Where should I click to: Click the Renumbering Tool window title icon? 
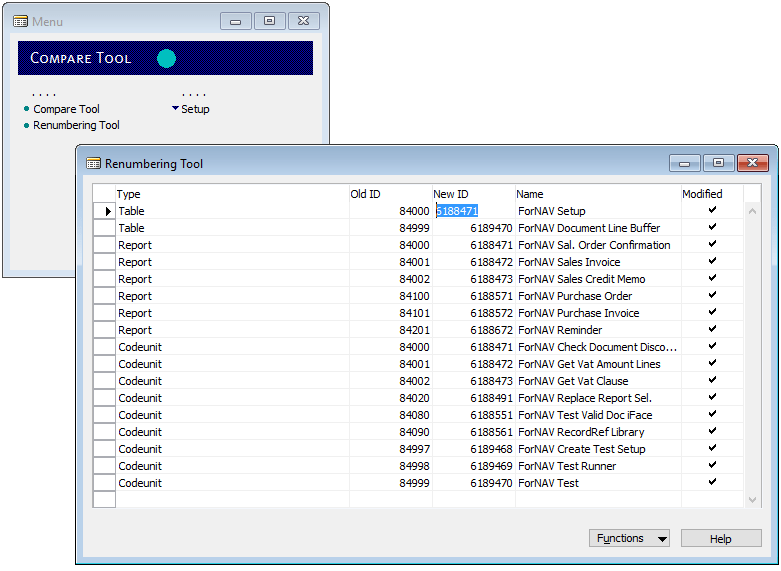(93, 164)
